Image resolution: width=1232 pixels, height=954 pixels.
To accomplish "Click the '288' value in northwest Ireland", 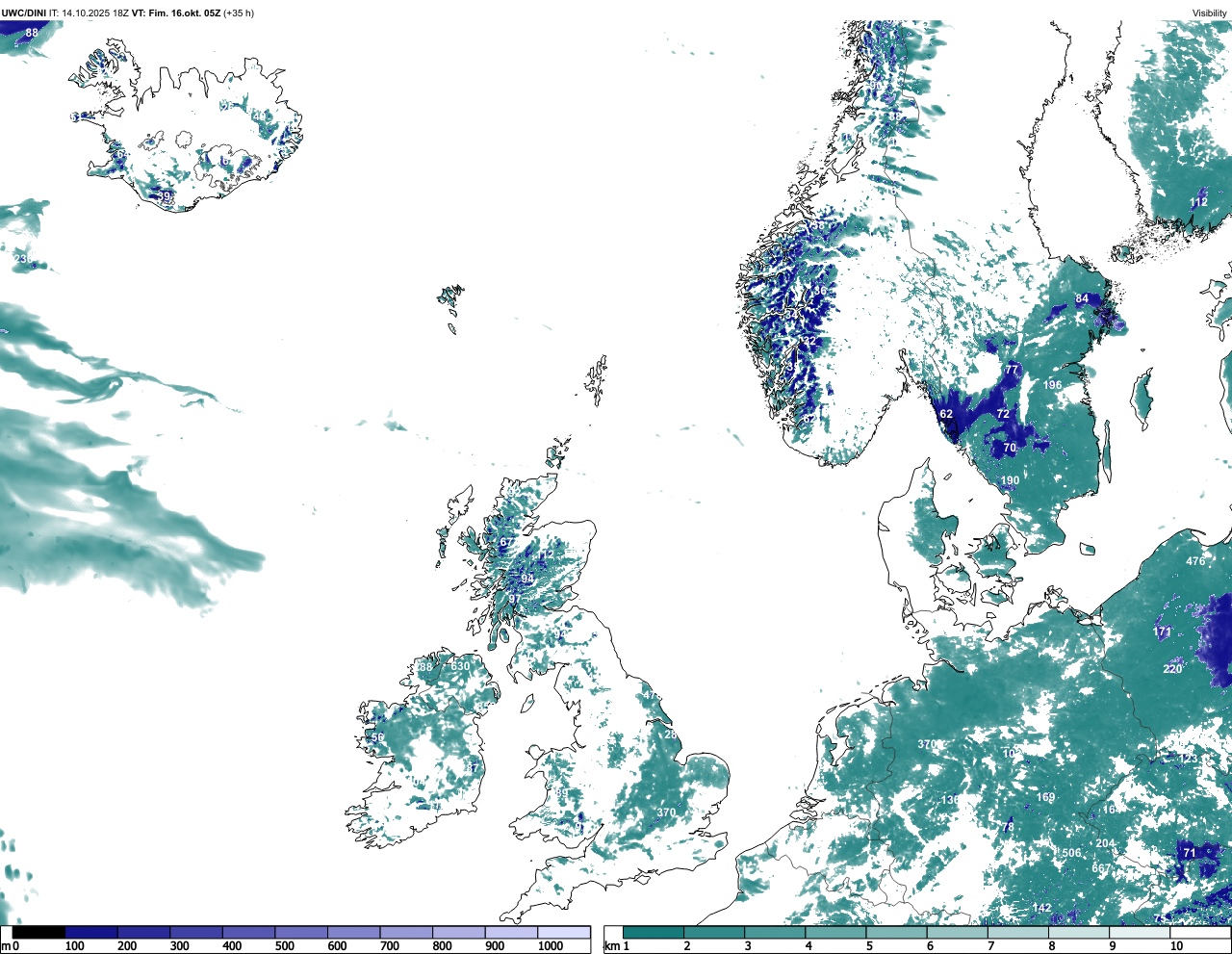I will pos(423,667).
